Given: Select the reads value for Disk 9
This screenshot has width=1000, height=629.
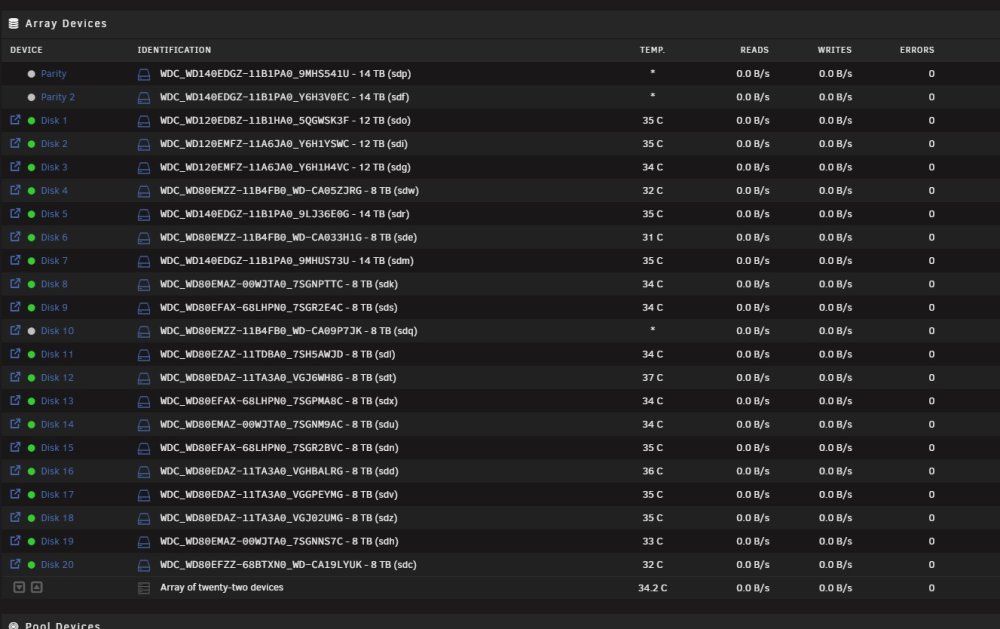Looking at the screenshot, I should tap(753, 307).
